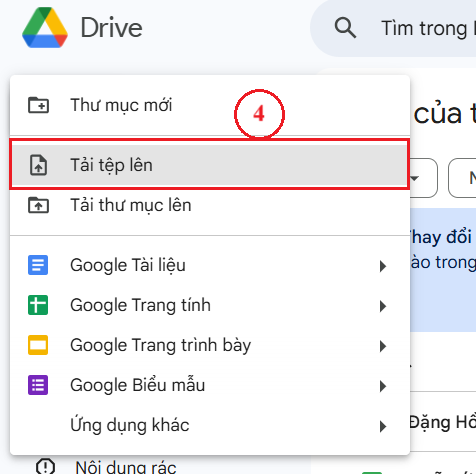Expand the Google Trang tính submenu arrow

383,306
